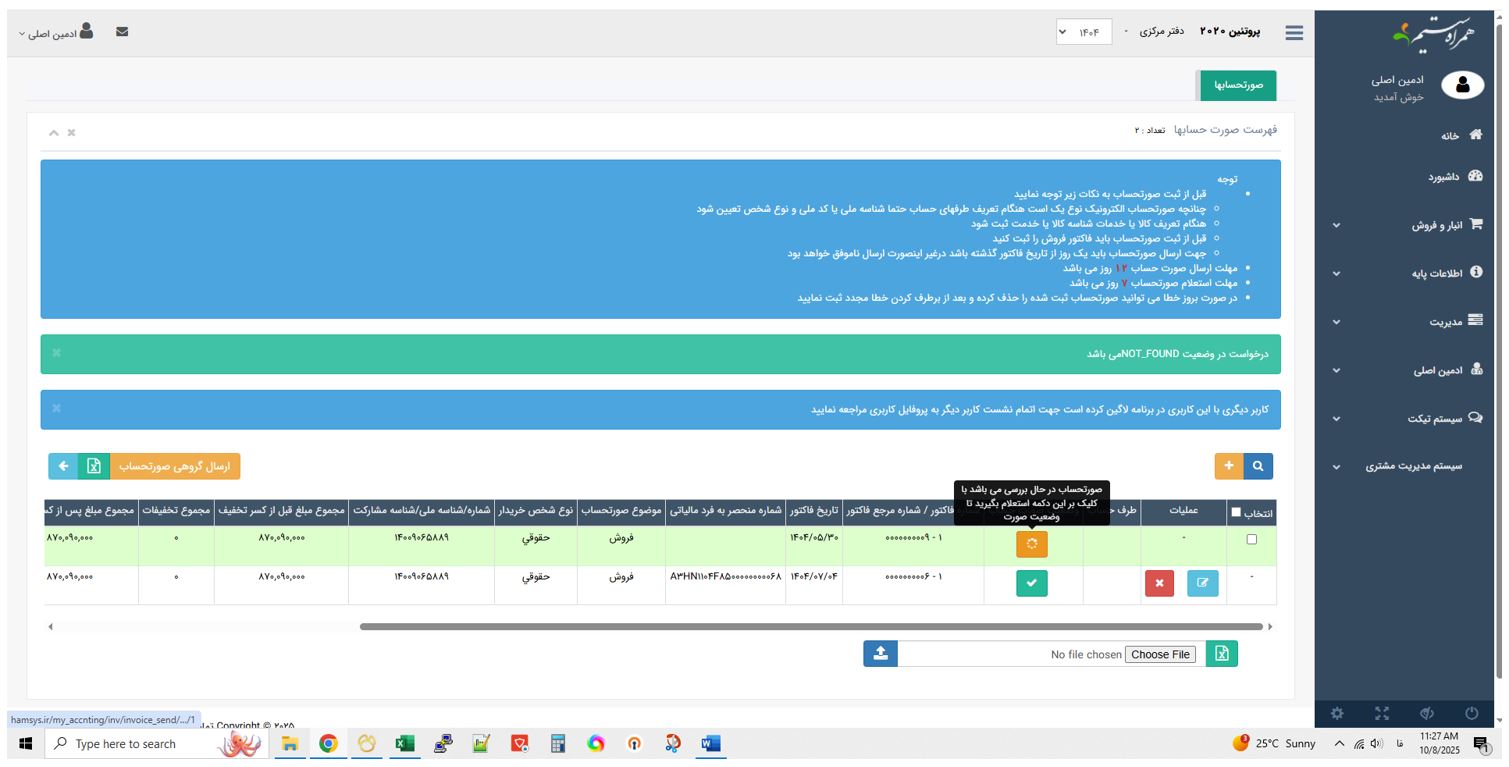Toggle the select-all checkbox in table header
This screenshot has width=1509, height=767.
(1236, 512)
